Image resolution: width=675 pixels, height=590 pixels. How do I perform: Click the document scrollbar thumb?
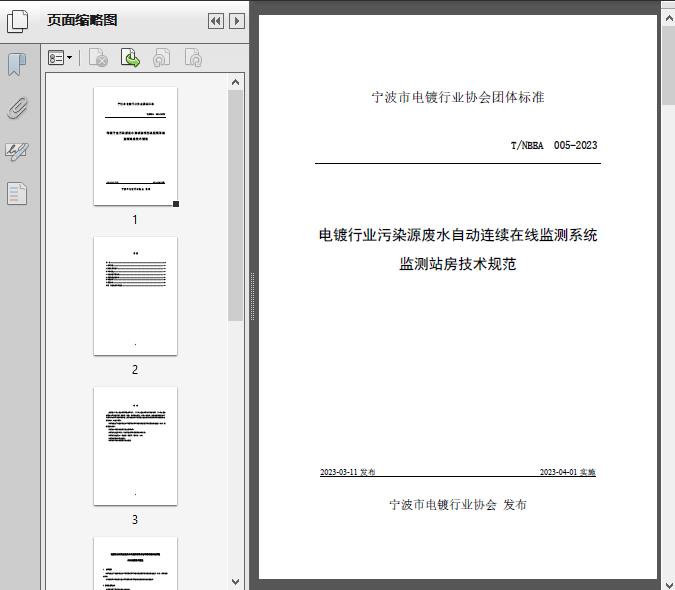click(x=669, y=65)
